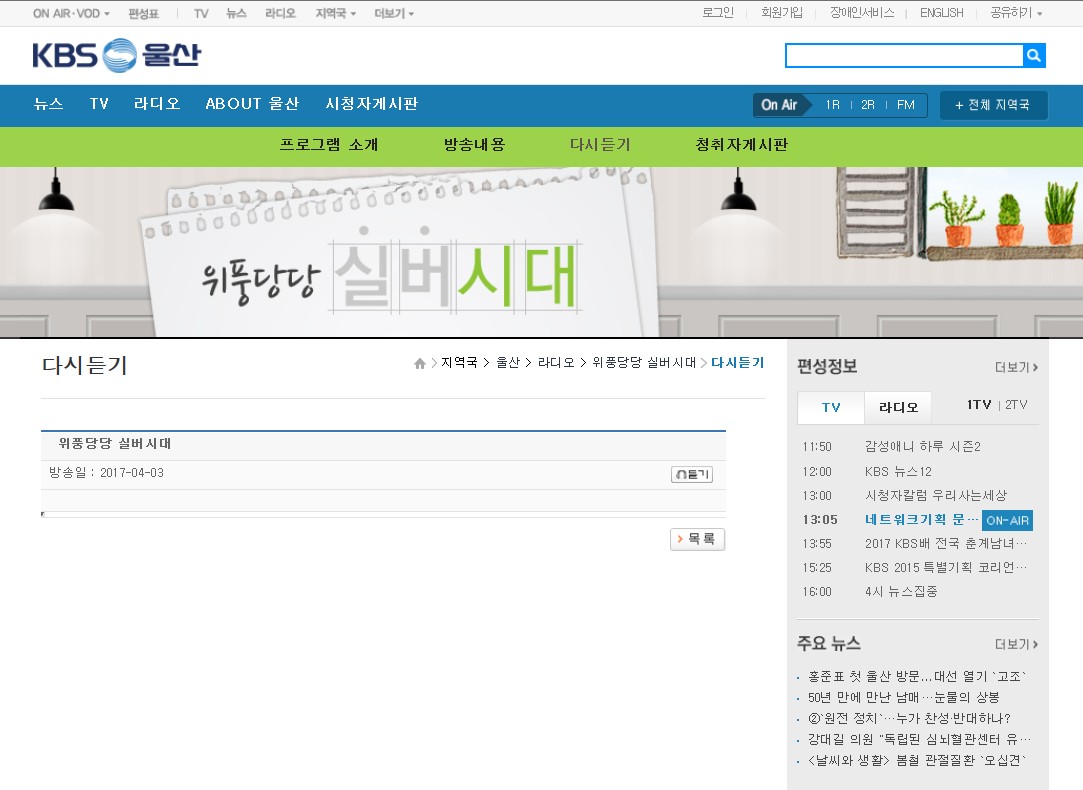Open the ON AIR·VOD dropdown

pyautogui.click(x=71, y=13)
